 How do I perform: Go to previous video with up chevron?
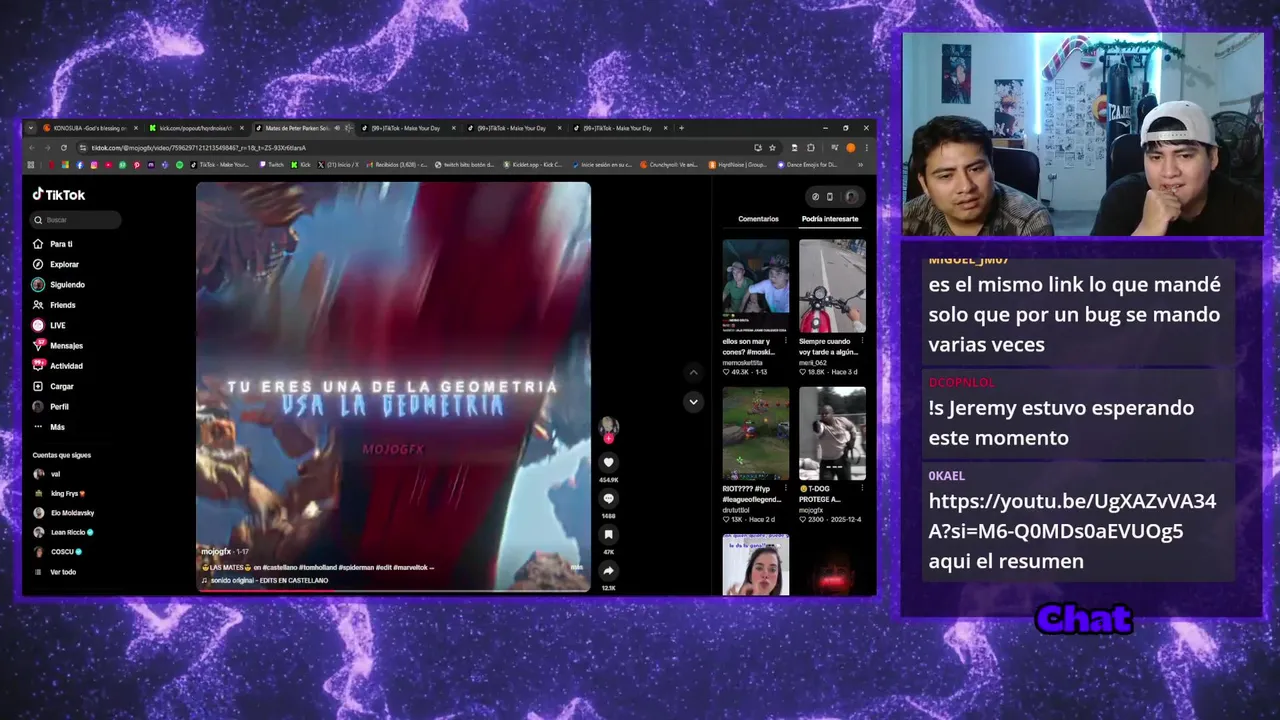(x=693, y=372)
